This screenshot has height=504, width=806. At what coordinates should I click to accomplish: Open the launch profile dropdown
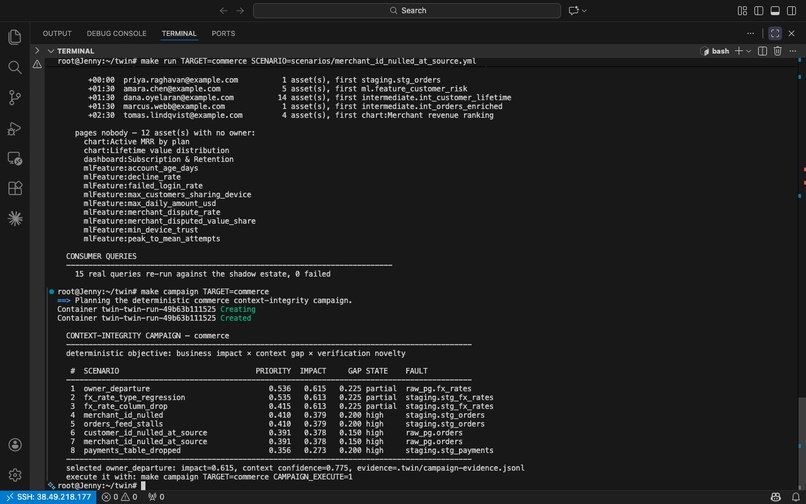pyautogui.click(x=748, y=51)
